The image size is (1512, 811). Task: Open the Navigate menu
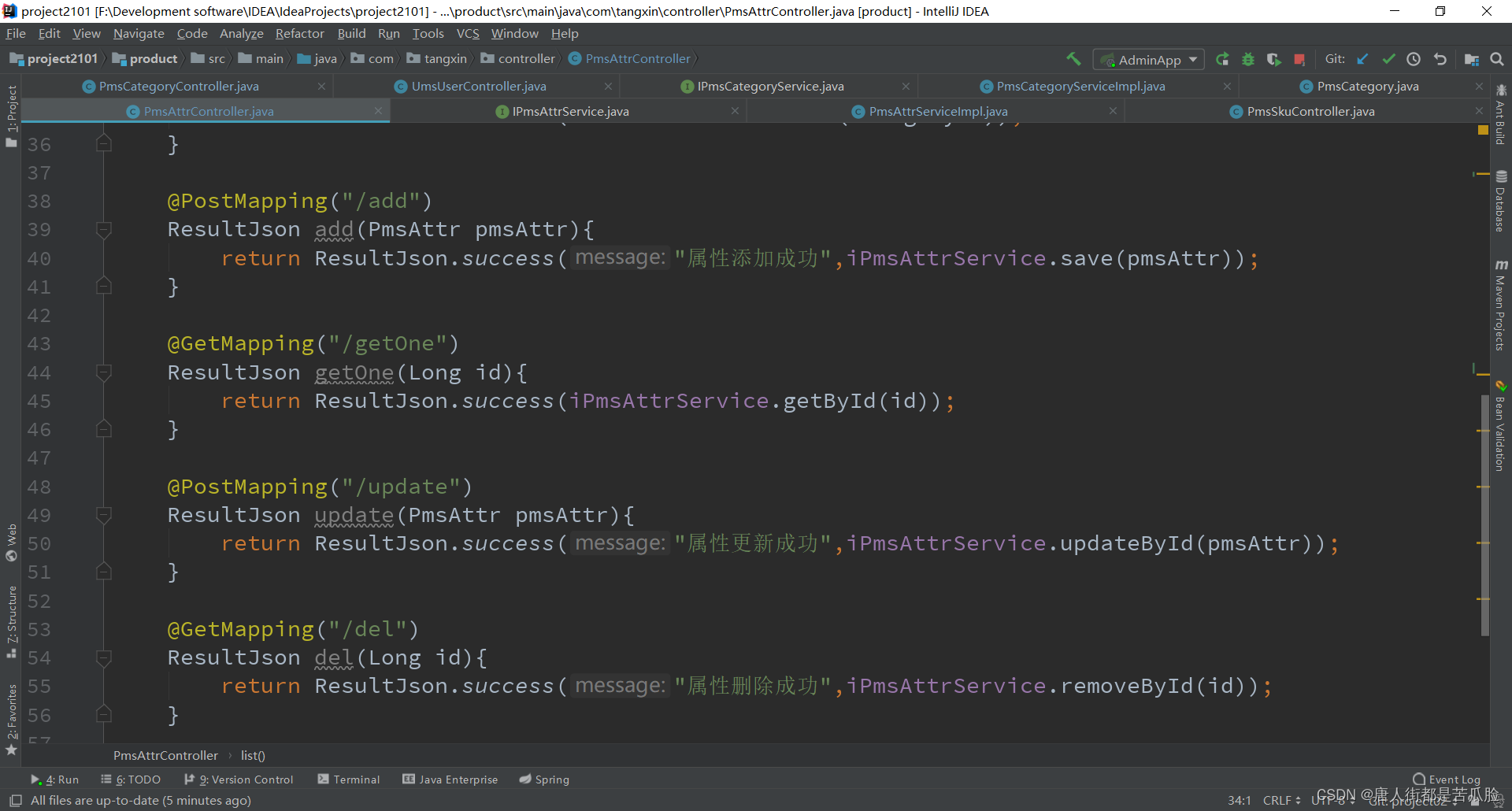point(139,33)
